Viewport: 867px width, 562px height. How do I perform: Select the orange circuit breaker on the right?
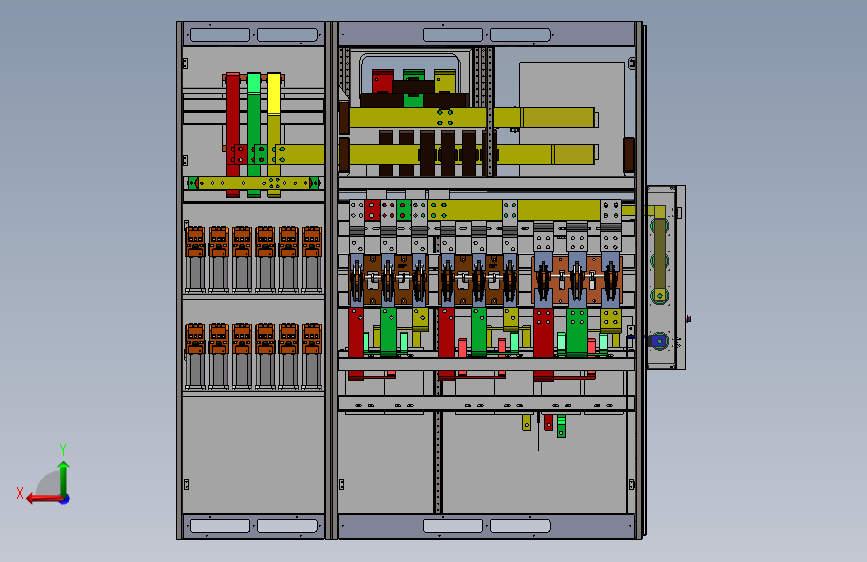[577, 279]
